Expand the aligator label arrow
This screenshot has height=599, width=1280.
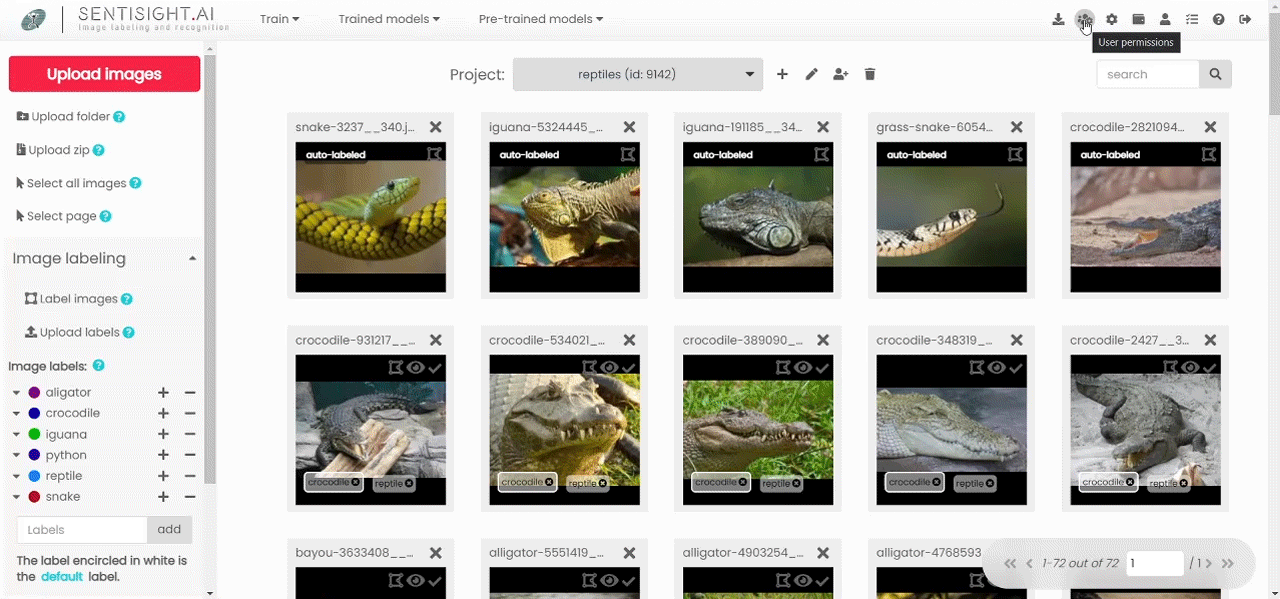pyautogui.click(x=16, y=393)
